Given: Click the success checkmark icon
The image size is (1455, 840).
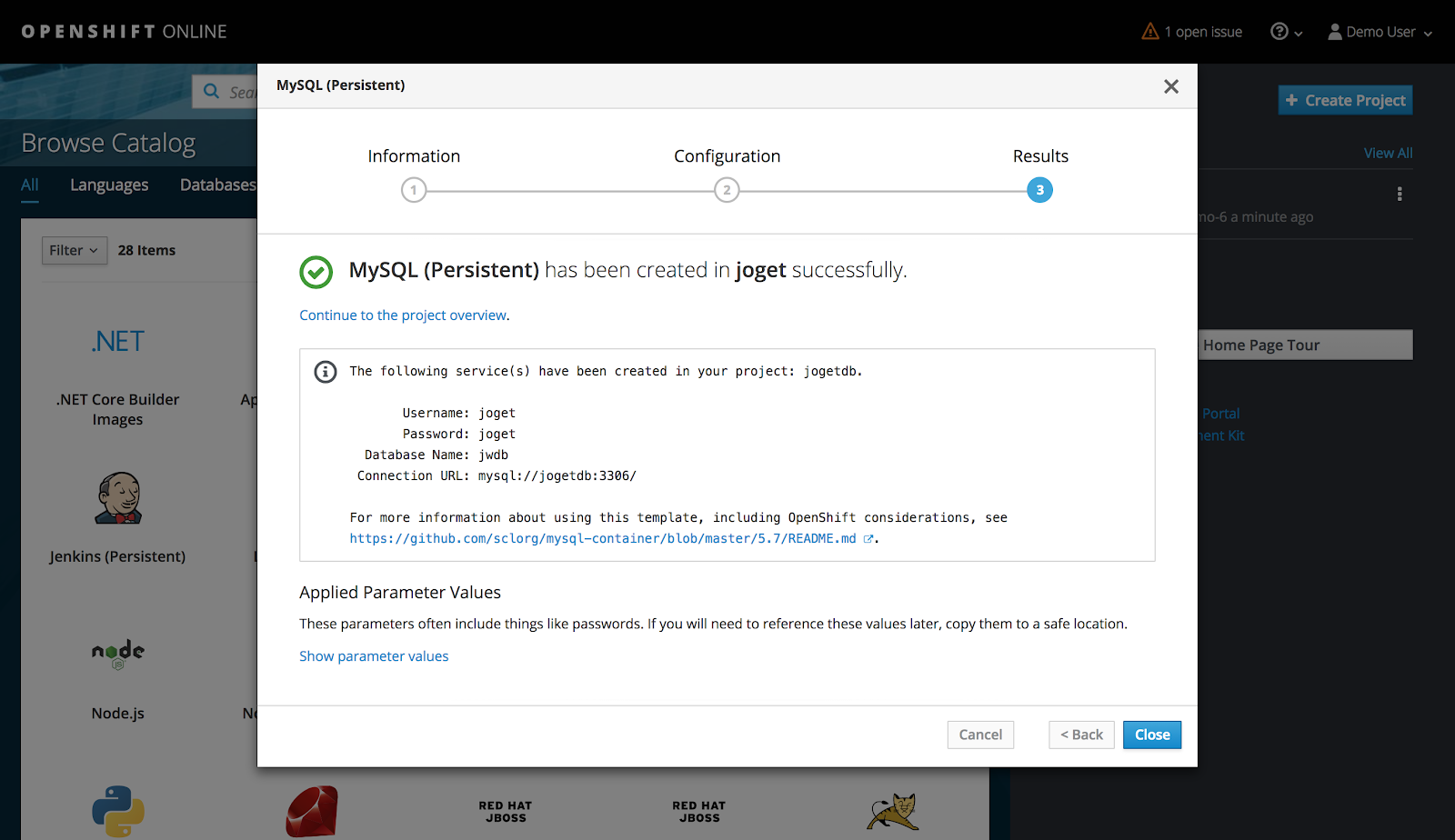Looking at the screenshot, I should point(316,271).
